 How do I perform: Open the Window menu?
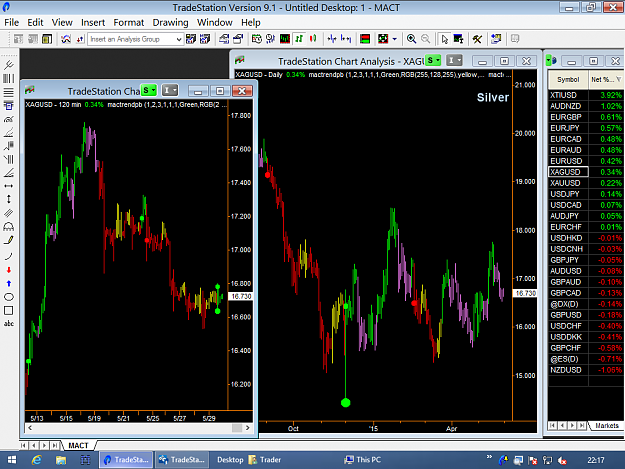(x=214, y=22)
